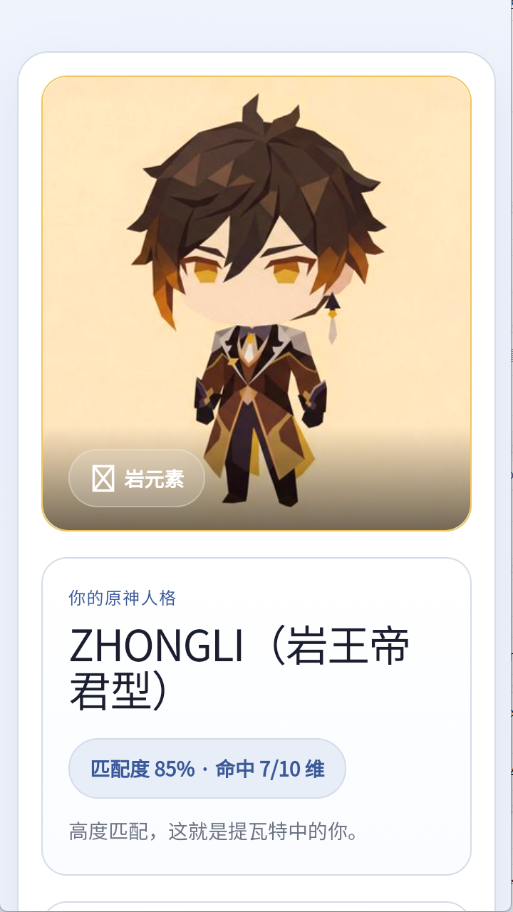Click the white result card's top margin

256,64
